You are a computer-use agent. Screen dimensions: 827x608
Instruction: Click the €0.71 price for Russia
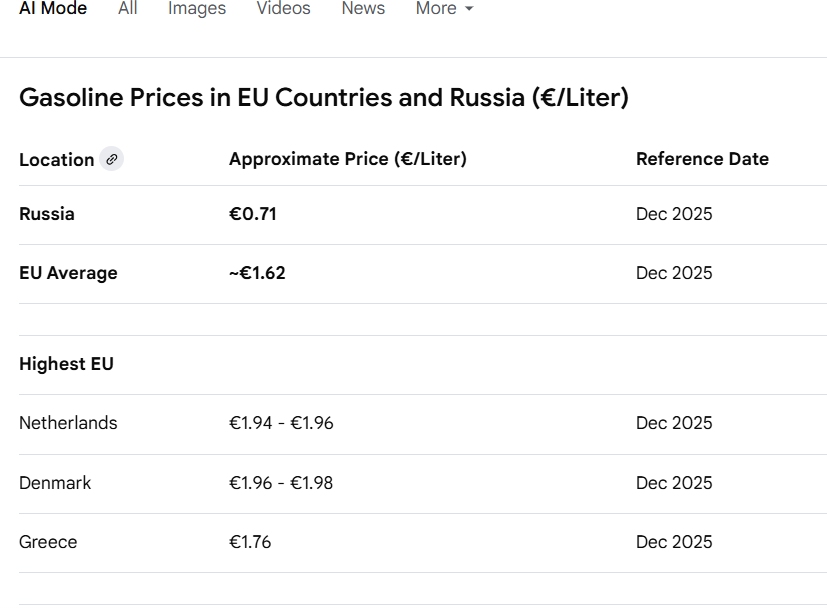click(253, 214)
